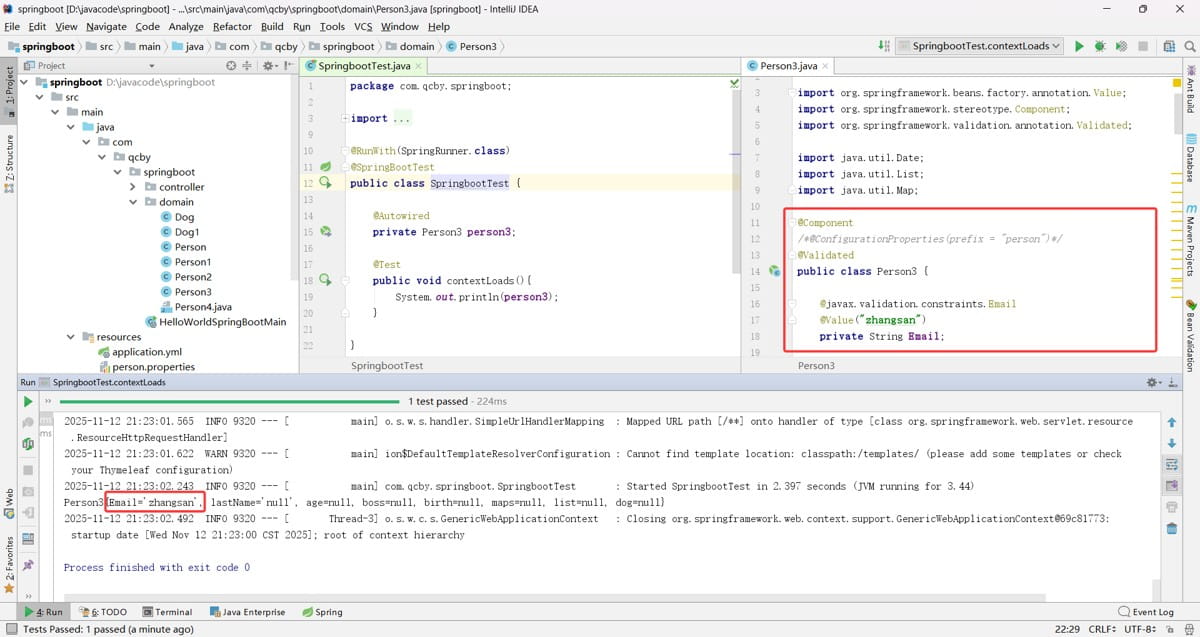Collapse the domain folder in the project tree
The height and width of the screenshot is (637, 1200).
(x=135, y=202)
